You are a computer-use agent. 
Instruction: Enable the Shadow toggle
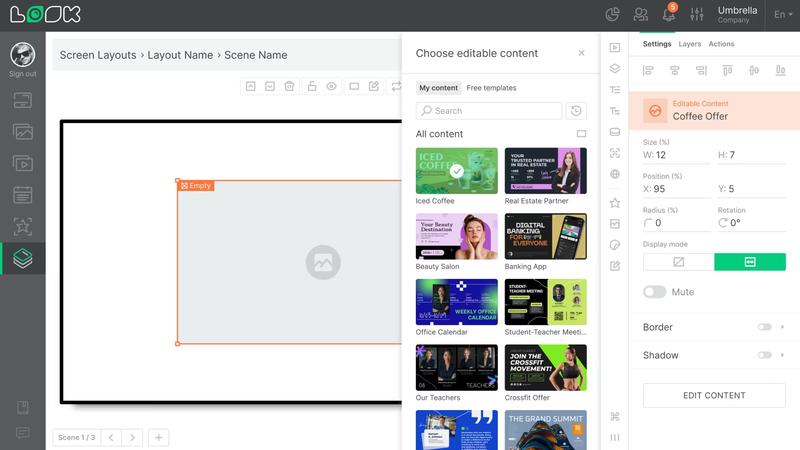click(x=764, y=355)
